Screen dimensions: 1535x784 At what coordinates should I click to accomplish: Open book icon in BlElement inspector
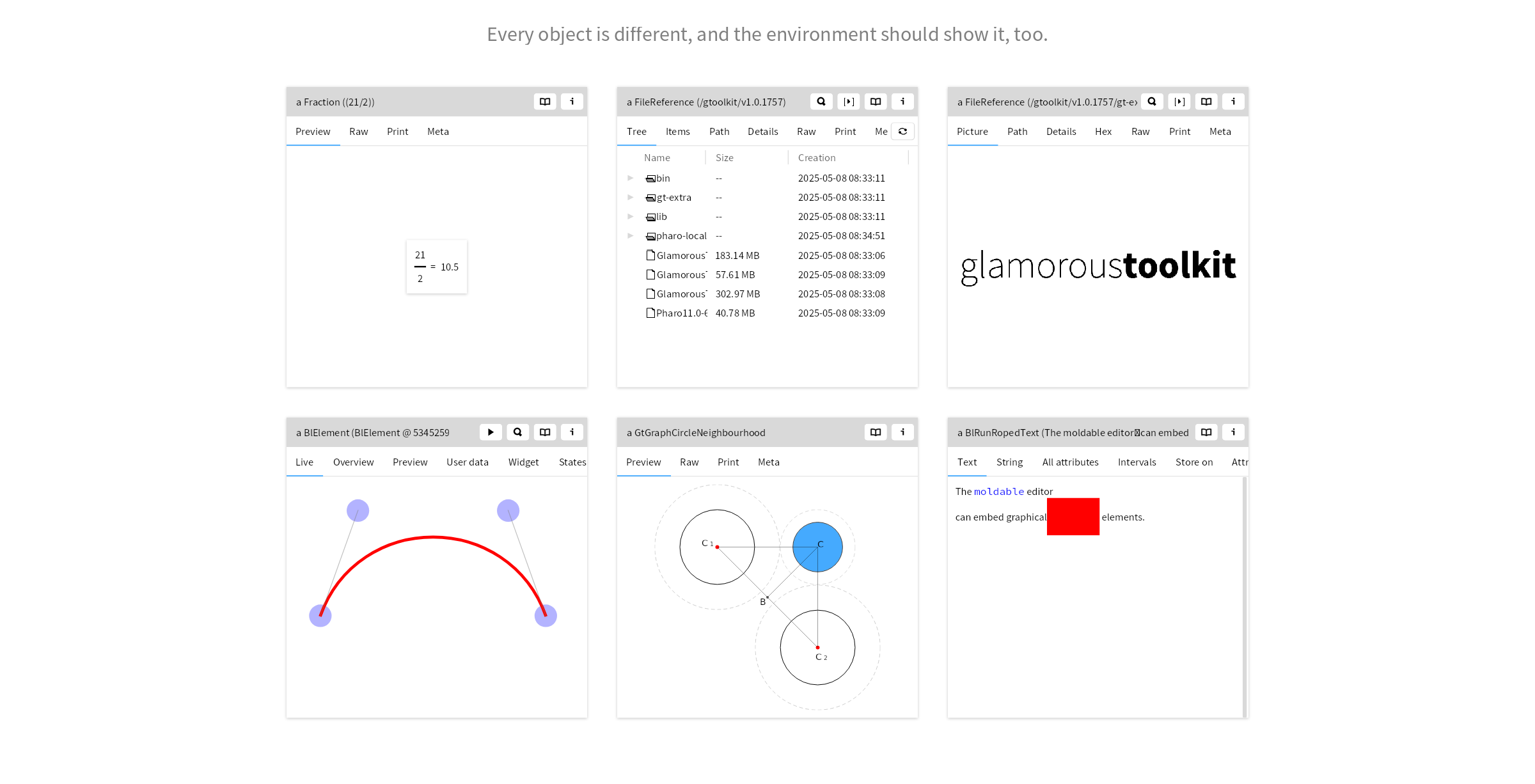[x=545, y=432]
